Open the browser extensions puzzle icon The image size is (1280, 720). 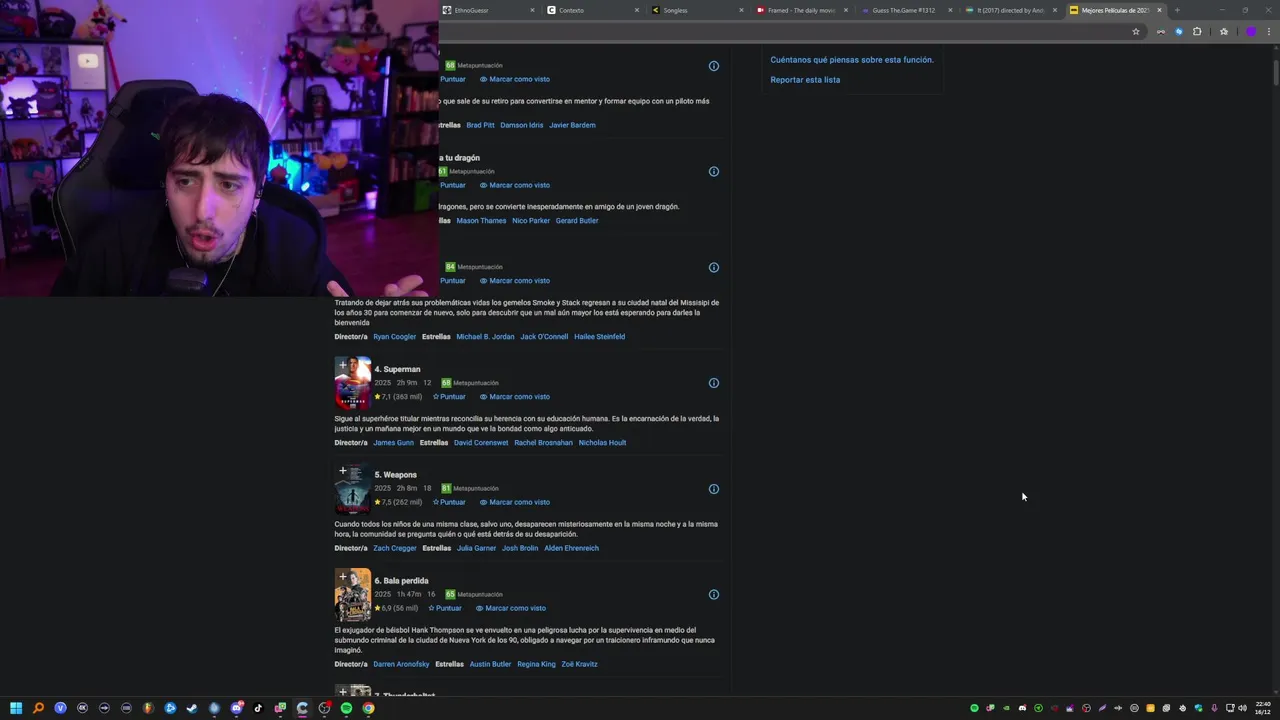[1197, 32]
